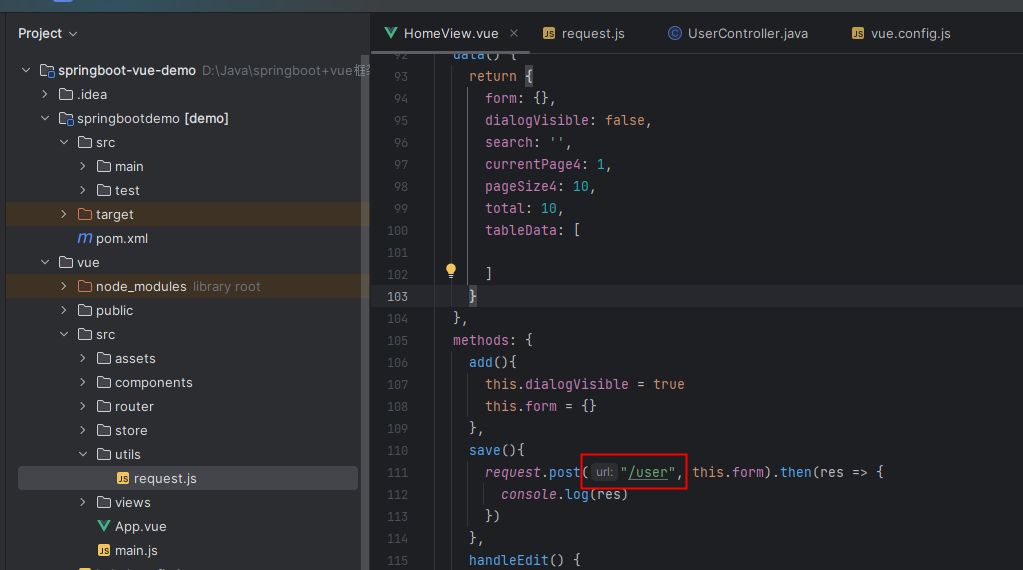Click the url: parameter hint

pos(604,472)
